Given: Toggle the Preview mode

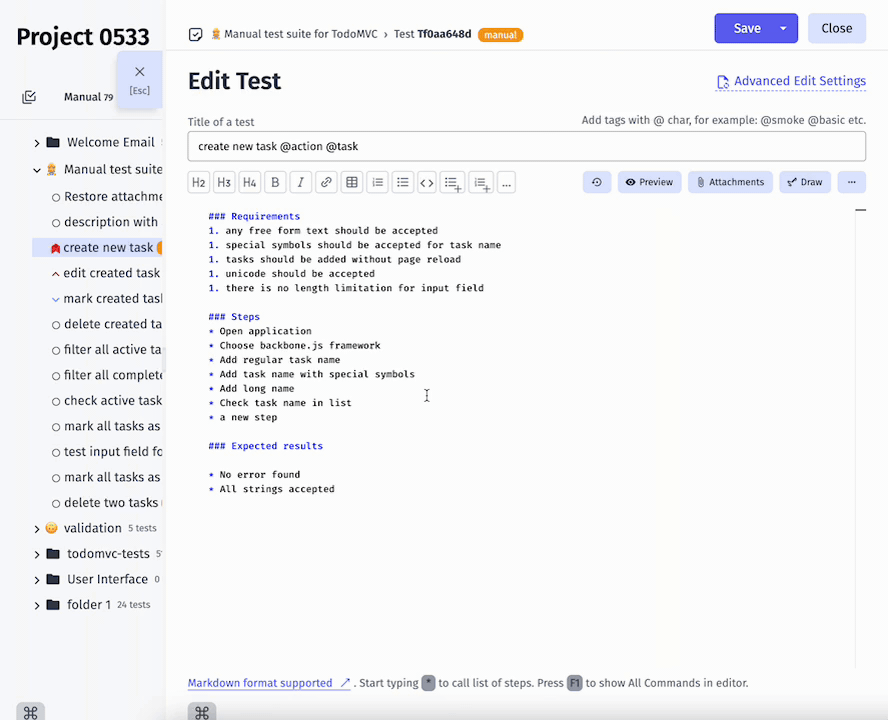Looking at the screenshot, I should (650, 182).
